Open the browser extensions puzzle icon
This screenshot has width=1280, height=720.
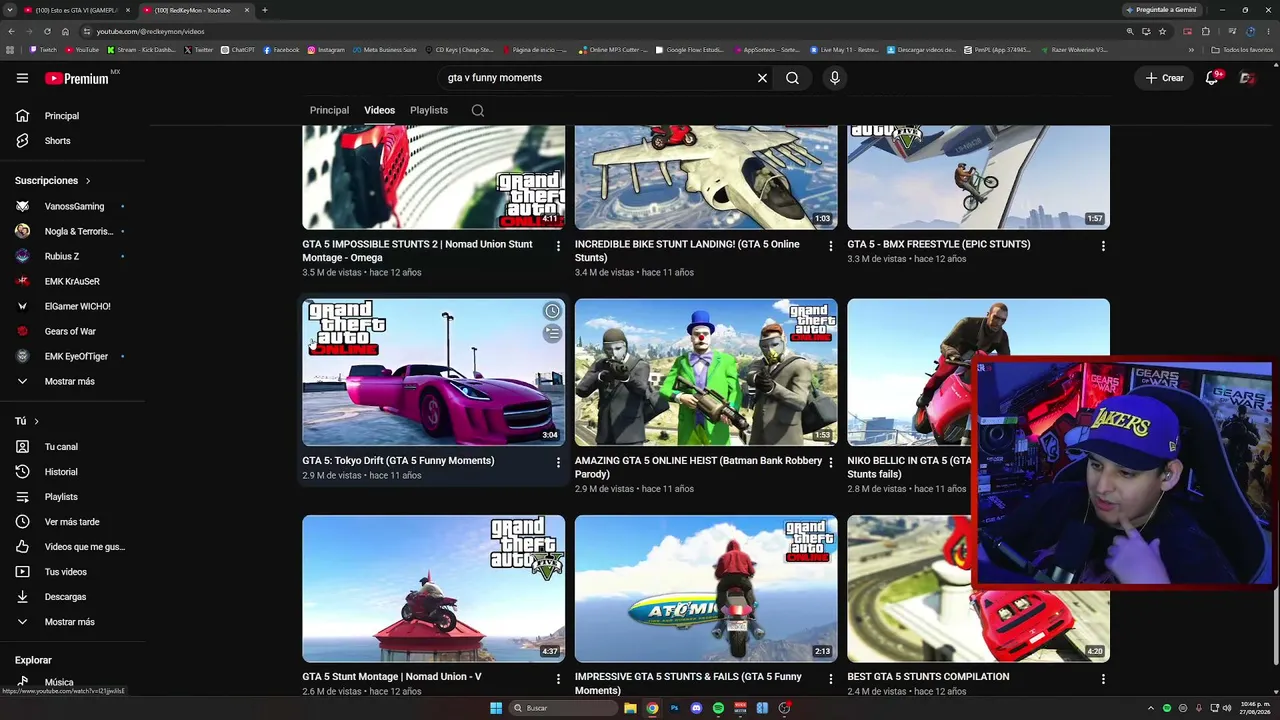tap(1206, 31)
